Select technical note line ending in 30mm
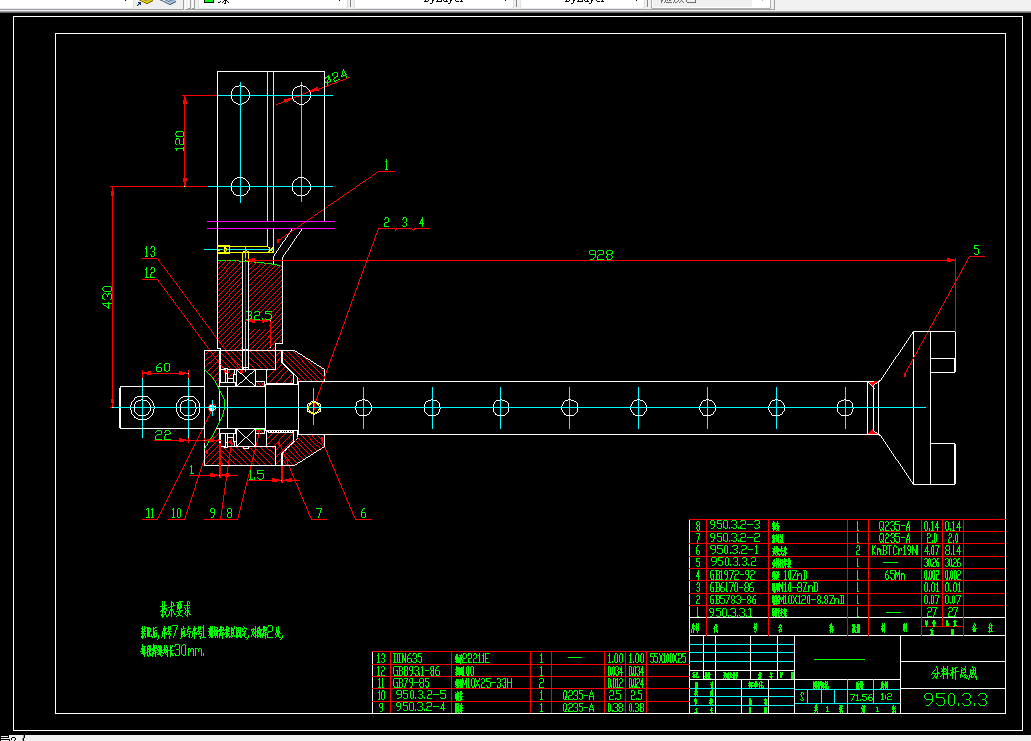Image resolution: width=1031 pixels, height=741 pixels. coord(172,650)
